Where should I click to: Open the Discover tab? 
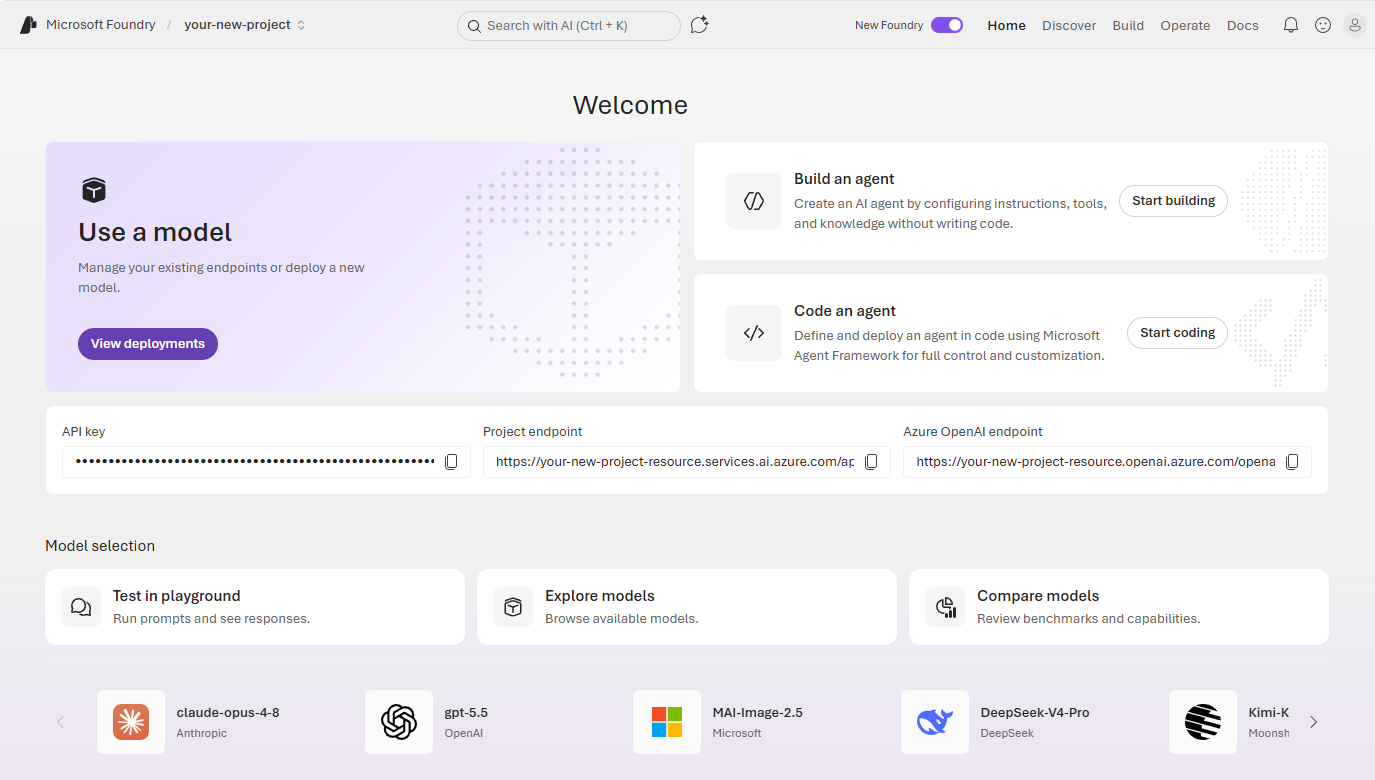click(x=1069, y=25)
